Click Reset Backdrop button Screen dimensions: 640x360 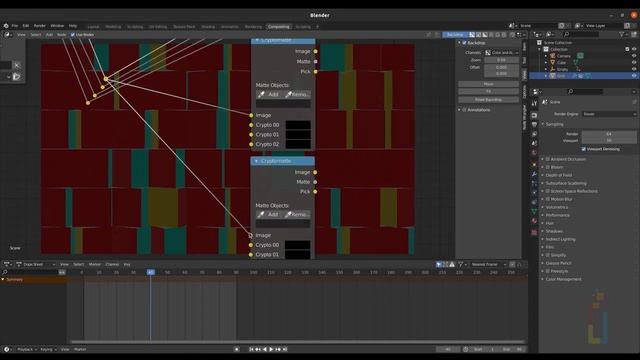489,100
